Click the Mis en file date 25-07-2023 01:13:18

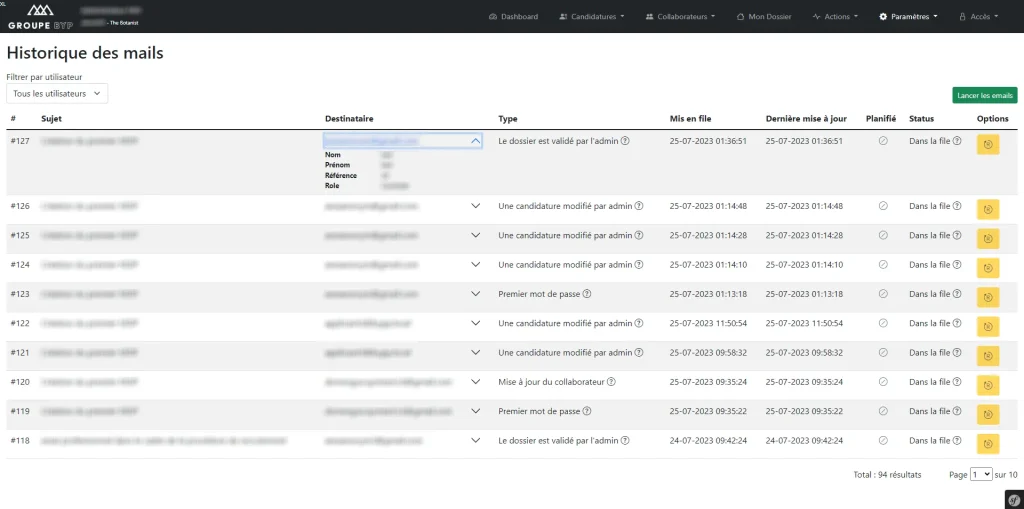pyautogui.click(x=709, y=294)
